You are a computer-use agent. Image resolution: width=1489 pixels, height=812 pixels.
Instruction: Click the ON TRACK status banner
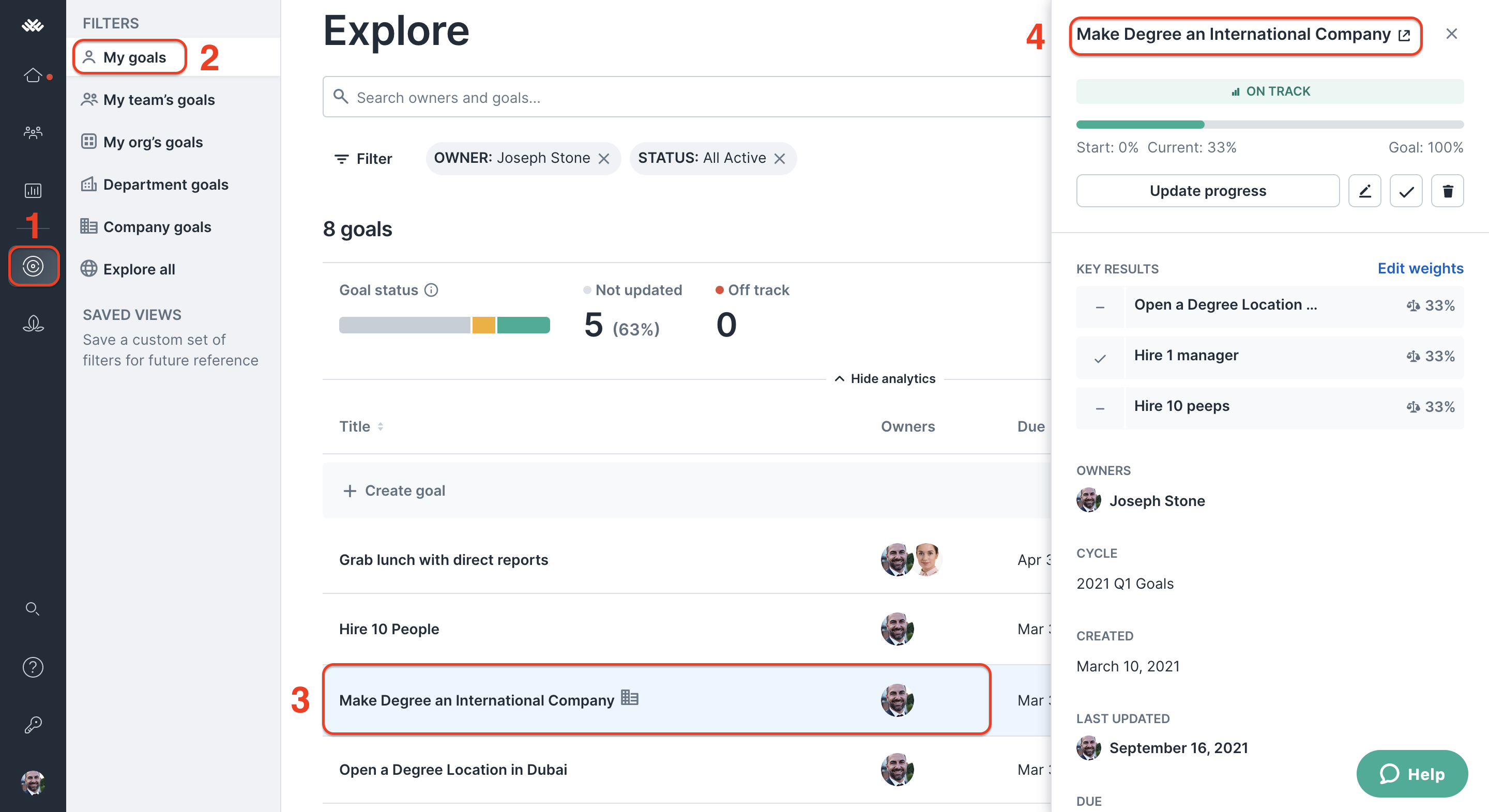(x=1270, y=91)
